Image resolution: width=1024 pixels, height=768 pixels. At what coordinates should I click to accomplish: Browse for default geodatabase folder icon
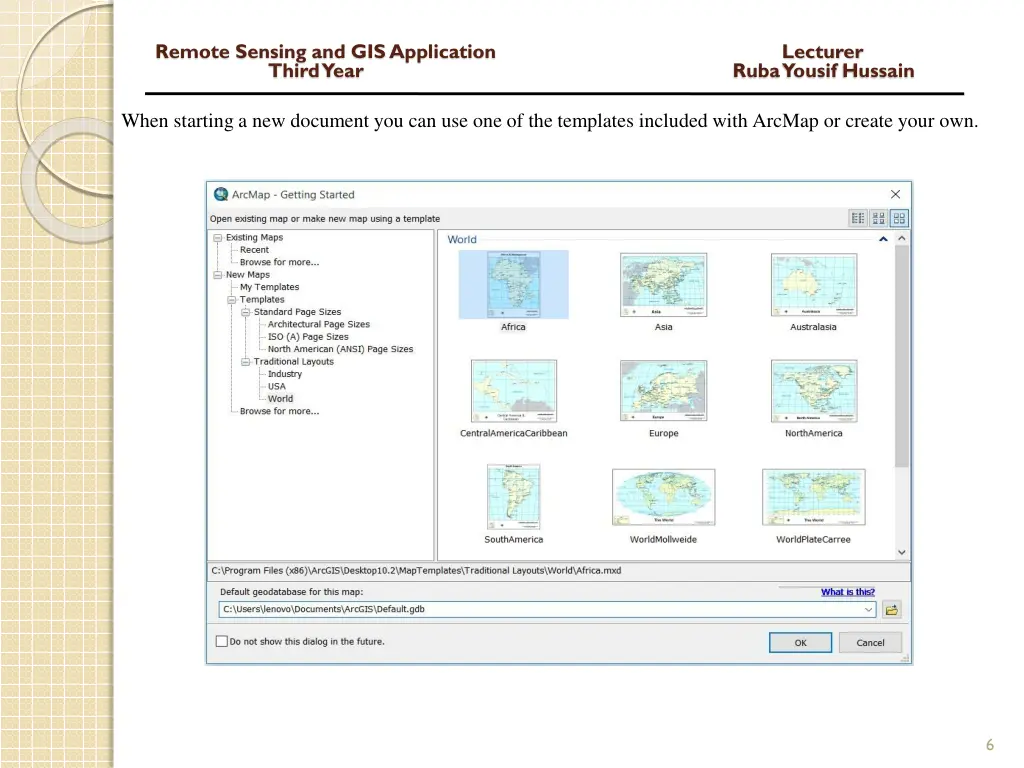(x=891, y=610)
